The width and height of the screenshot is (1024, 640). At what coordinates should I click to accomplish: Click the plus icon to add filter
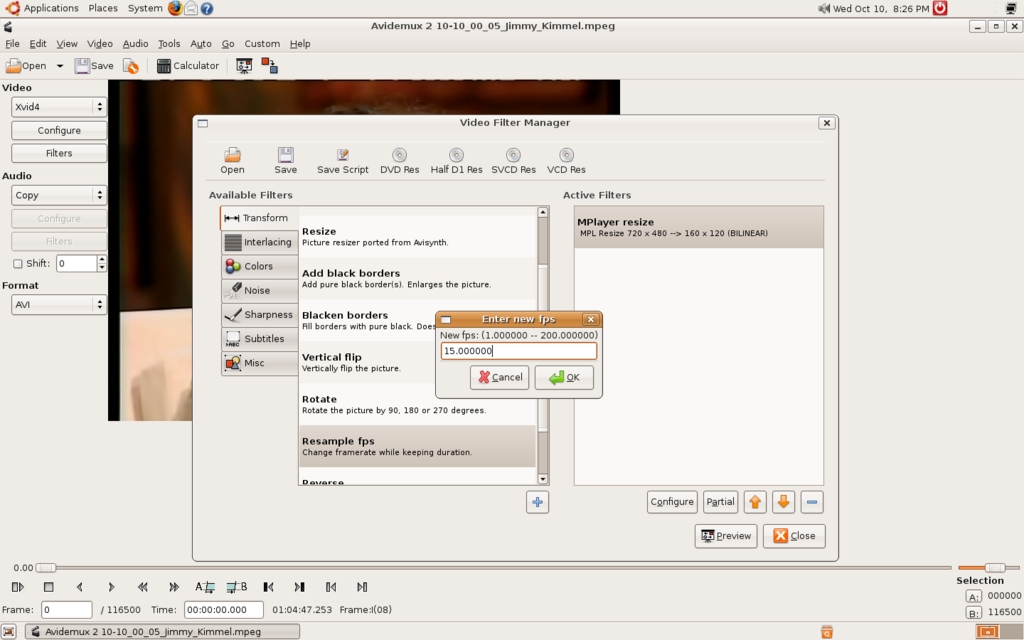538,502
